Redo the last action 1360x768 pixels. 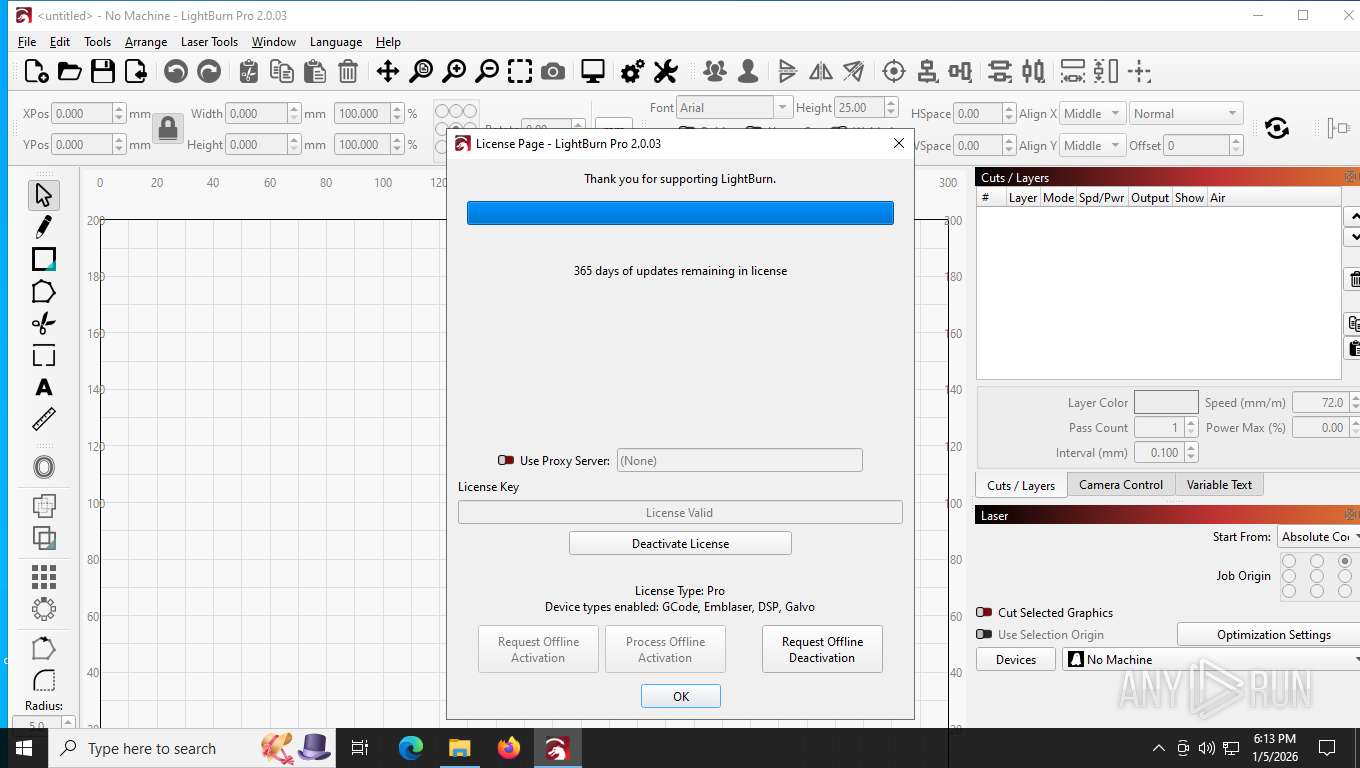[x=209, y=71]
